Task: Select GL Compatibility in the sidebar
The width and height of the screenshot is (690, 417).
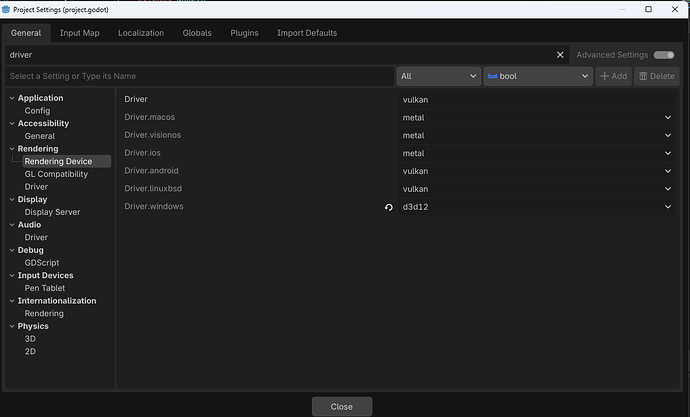Action: point(56,174)
